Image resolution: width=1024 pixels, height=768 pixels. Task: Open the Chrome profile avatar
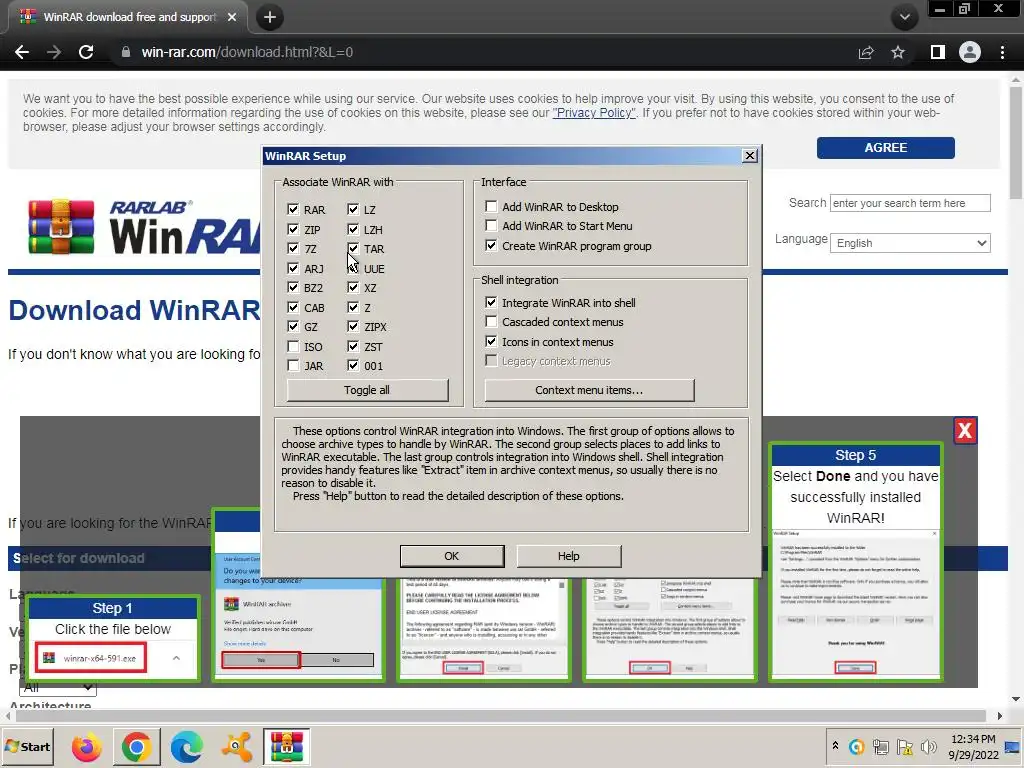coord(970,52)
